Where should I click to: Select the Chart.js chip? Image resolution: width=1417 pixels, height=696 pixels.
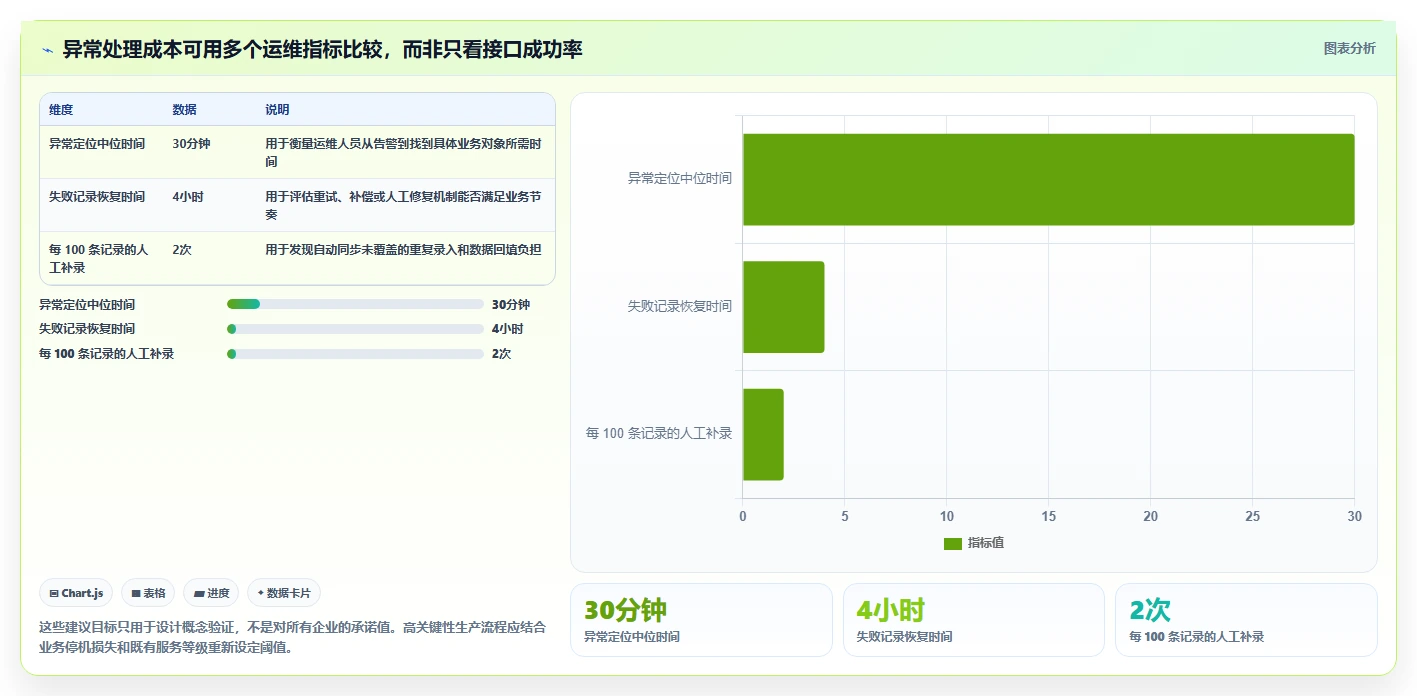click(x=77, y=593)
